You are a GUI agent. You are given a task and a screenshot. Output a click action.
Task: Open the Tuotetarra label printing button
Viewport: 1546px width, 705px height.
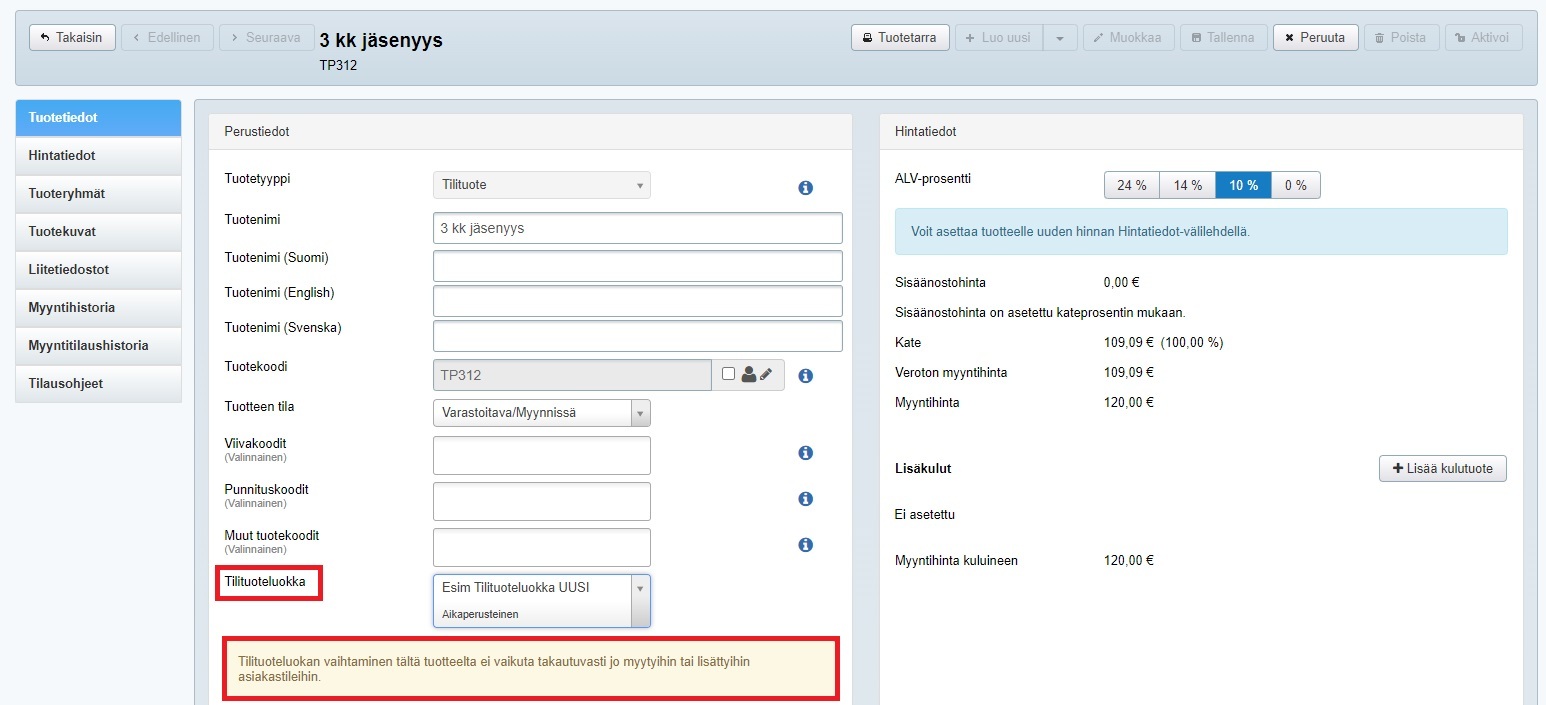tap(899, 38)
